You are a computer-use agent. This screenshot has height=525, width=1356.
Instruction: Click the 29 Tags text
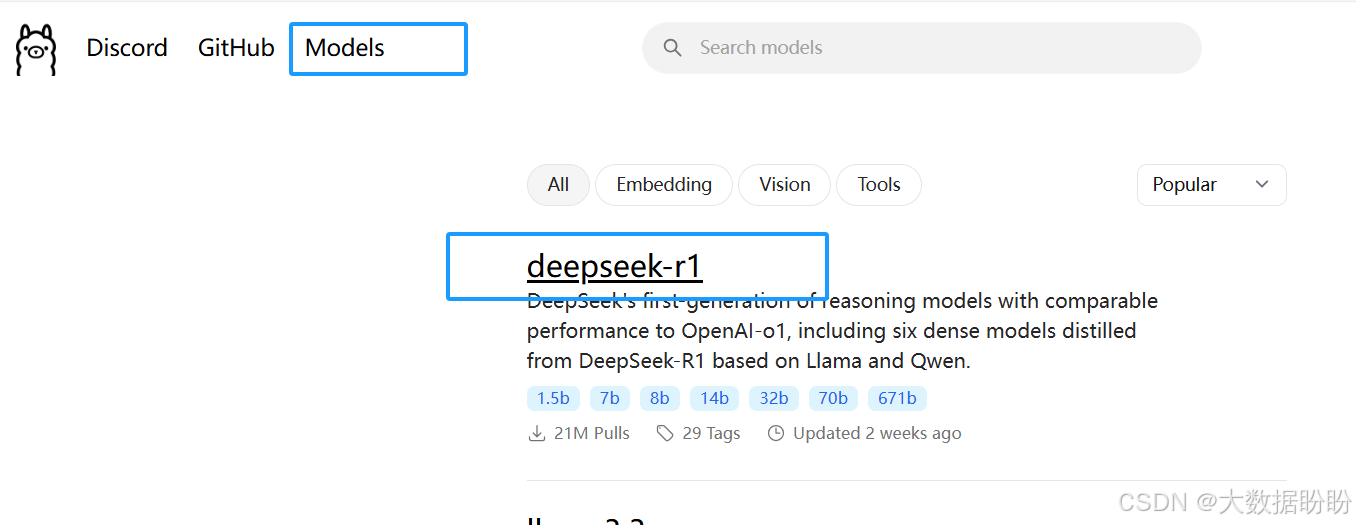pyautogui.click(x=712, y=433)
